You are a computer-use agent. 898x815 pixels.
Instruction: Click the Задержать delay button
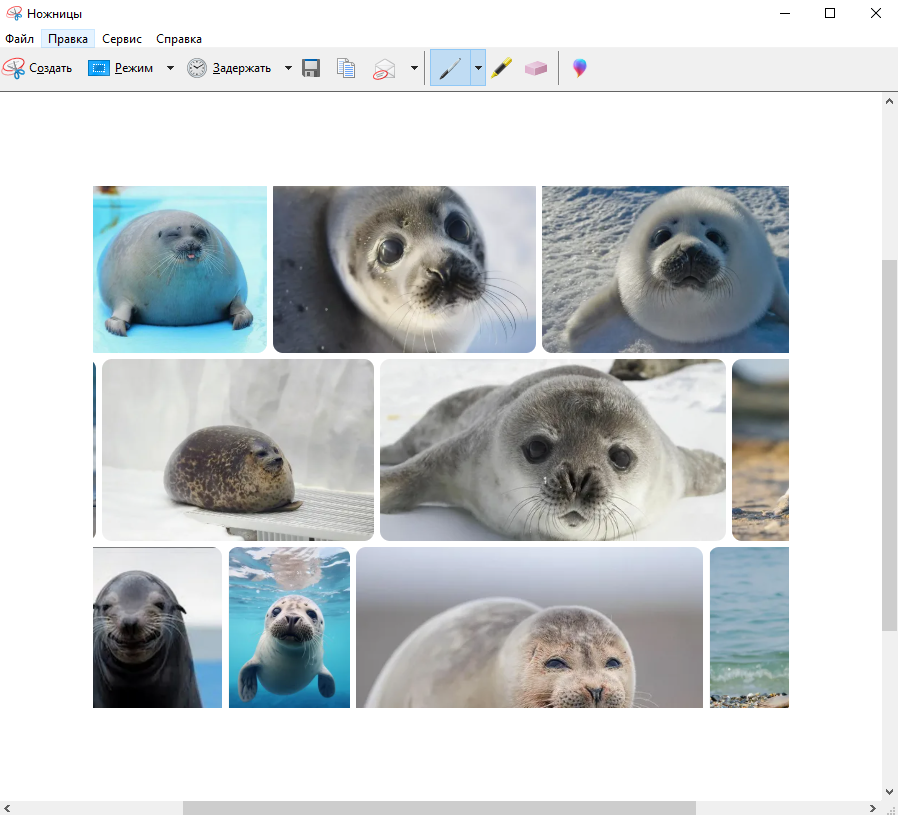[229, 68]
